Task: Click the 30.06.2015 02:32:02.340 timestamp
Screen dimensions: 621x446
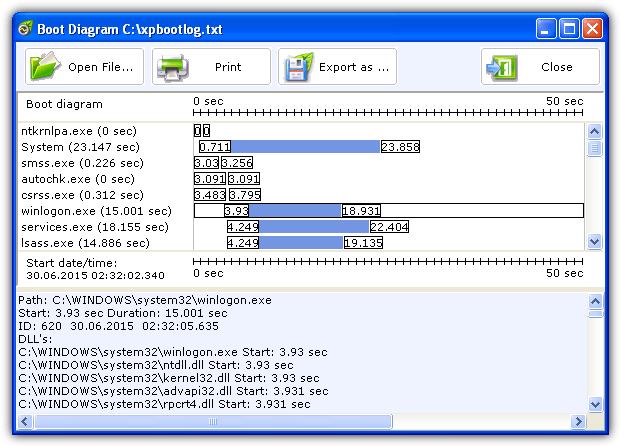Action: pos(95,275)
